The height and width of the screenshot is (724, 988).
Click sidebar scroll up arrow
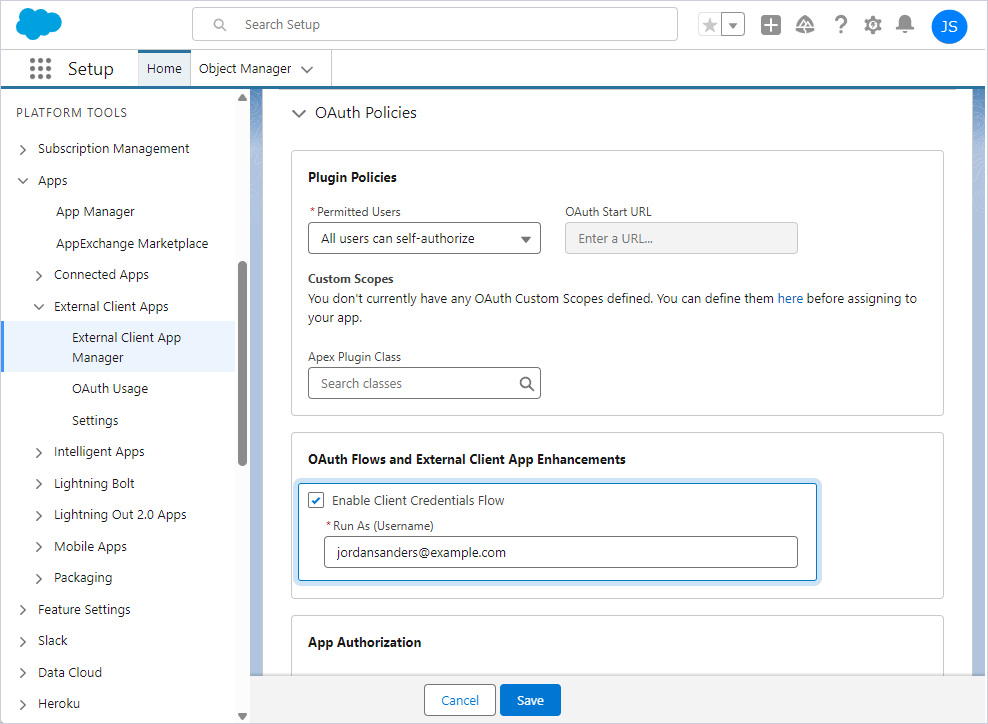coord(243,98)
